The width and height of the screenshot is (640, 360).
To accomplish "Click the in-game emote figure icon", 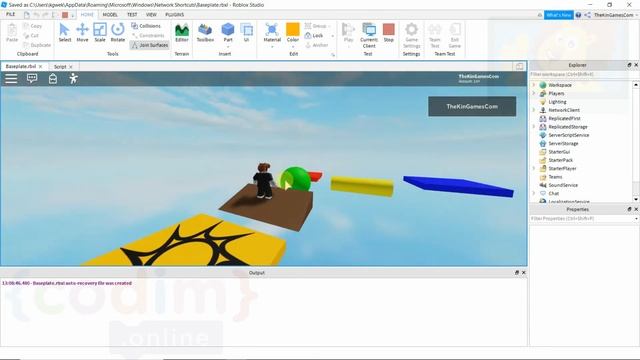I will tap(73, 78).
